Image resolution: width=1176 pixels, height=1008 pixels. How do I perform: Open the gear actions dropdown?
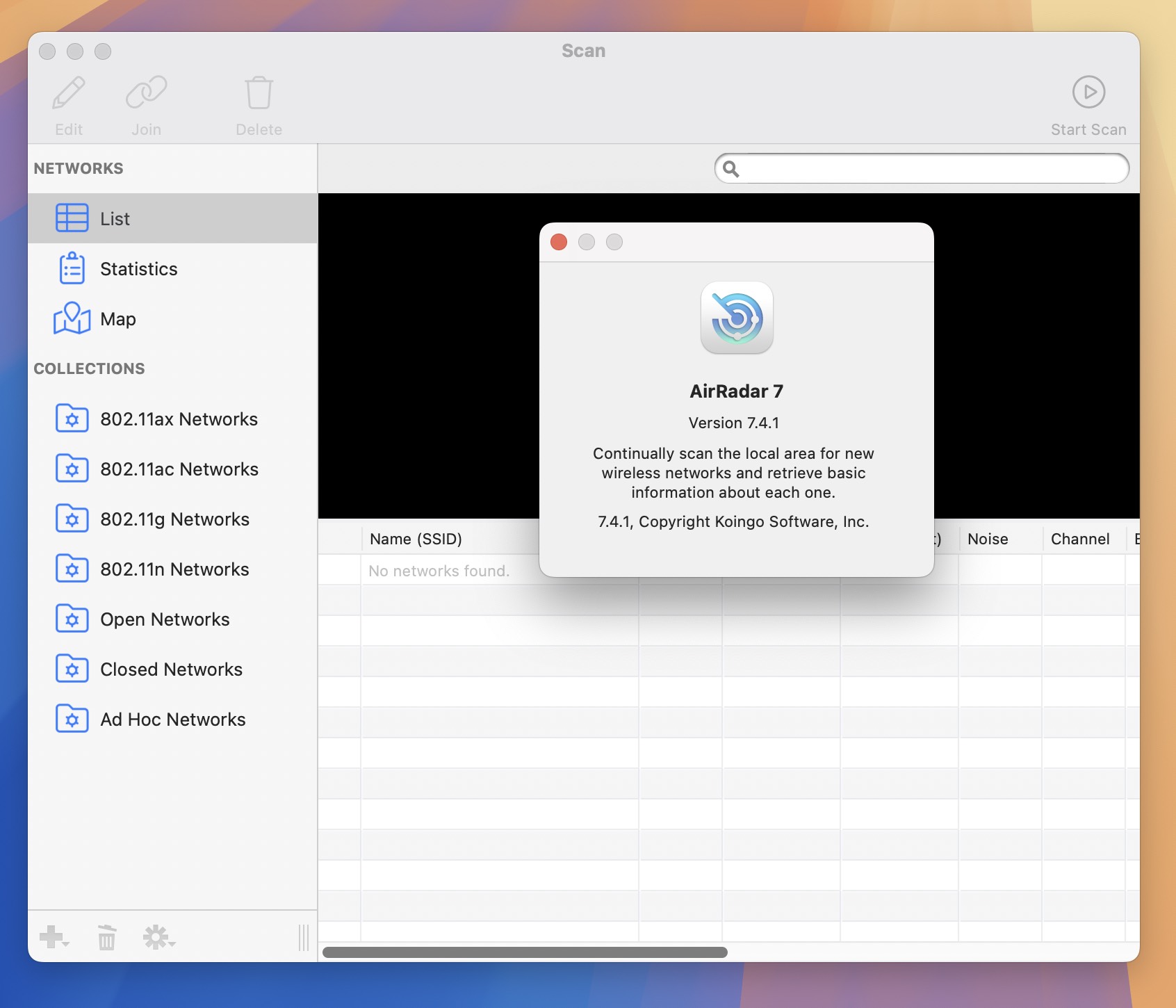(159, 937)
